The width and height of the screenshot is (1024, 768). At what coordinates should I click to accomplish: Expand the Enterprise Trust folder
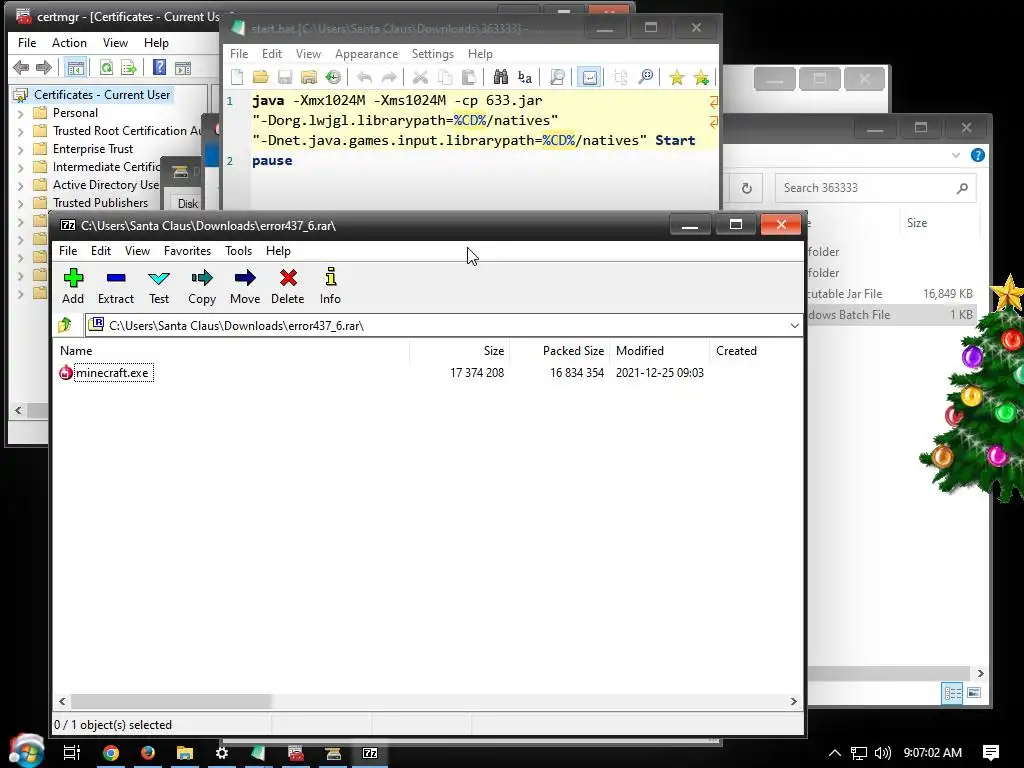point(21,150)
